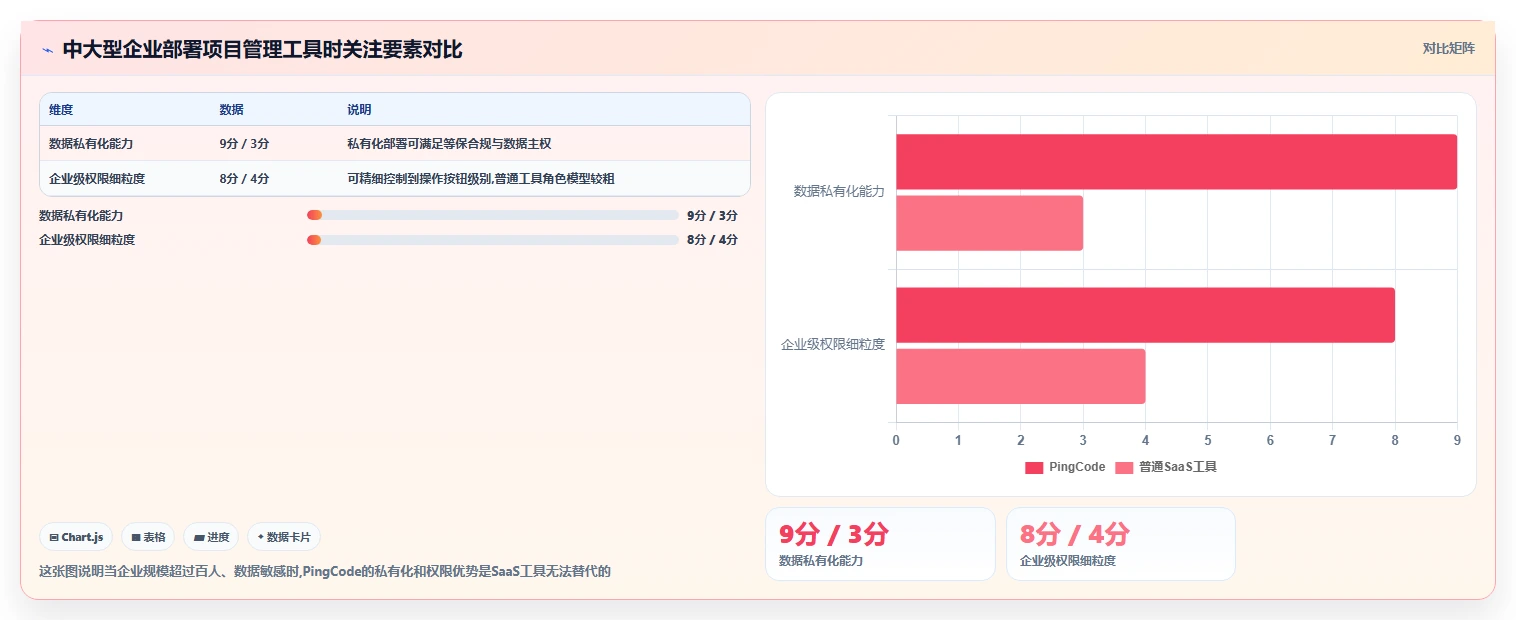Screen dimensions: 1516x620
Task: Click the summary caption about PingCode私有化
Action: (324, 571)
